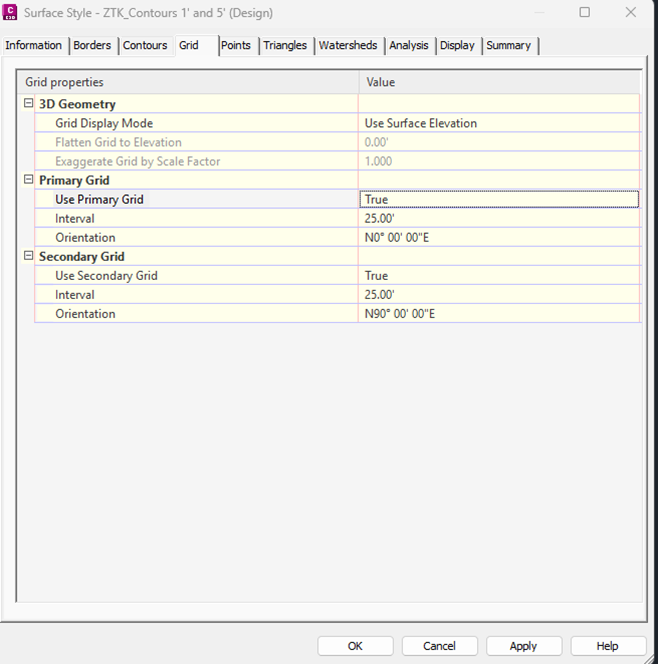The image size is (658, 664).
Task: Switch to the Analysis tab
Action: coord(409,45)
